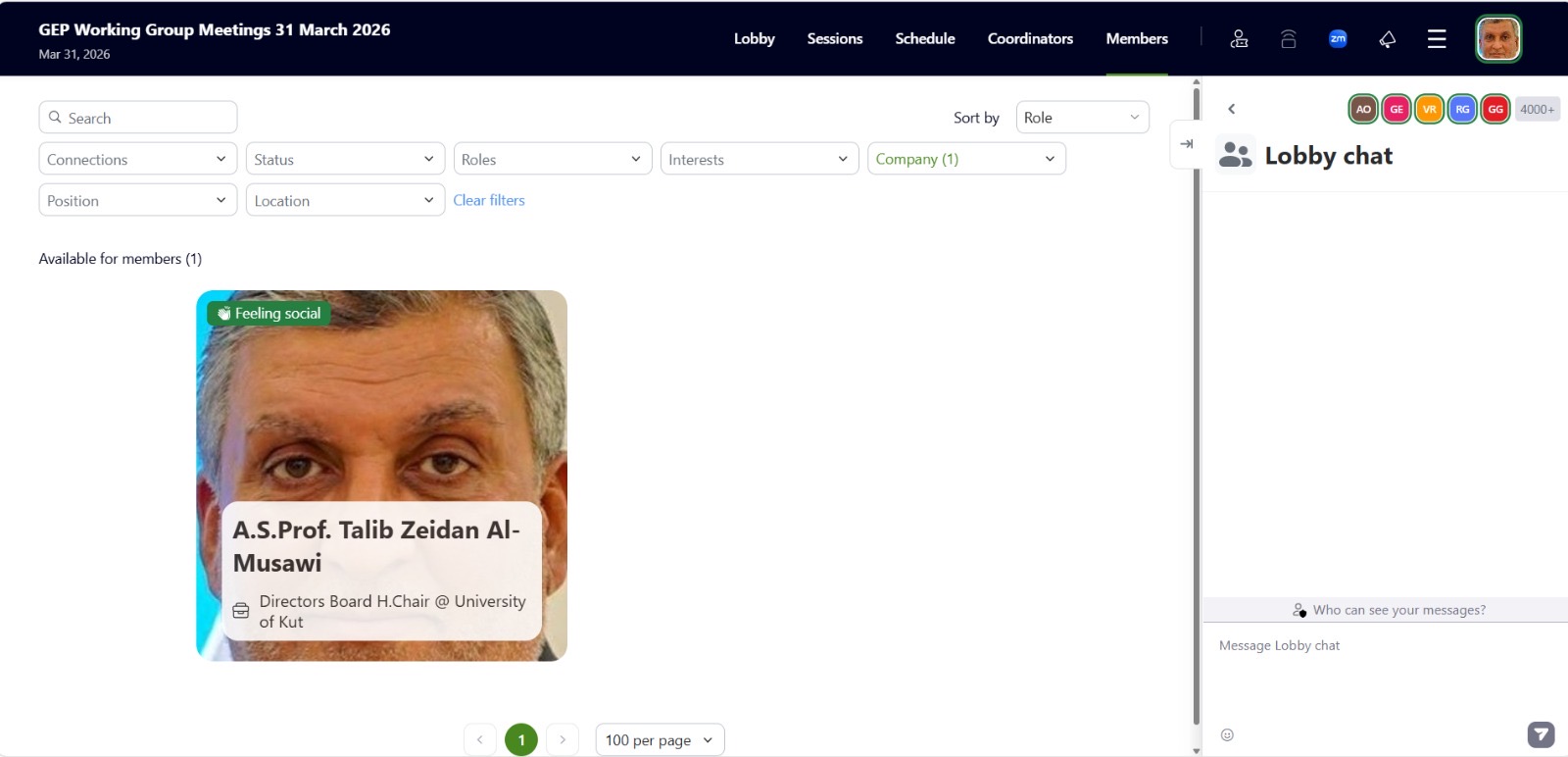Open the hamburger menu

1437,39
